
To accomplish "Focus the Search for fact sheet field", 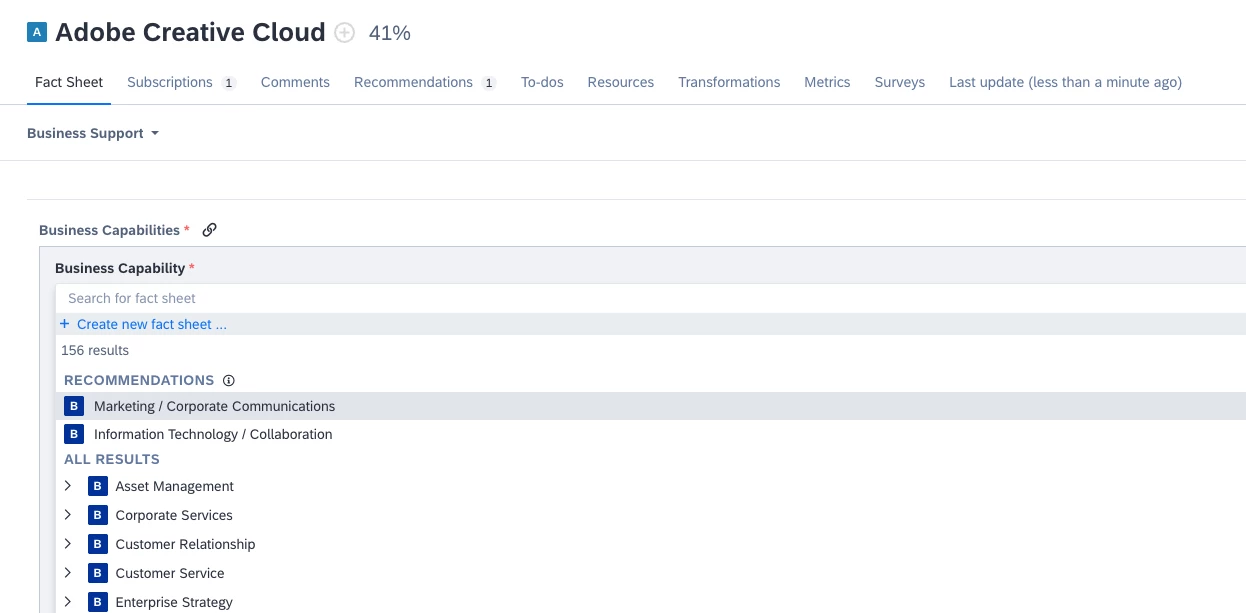I will coord(650,298).
